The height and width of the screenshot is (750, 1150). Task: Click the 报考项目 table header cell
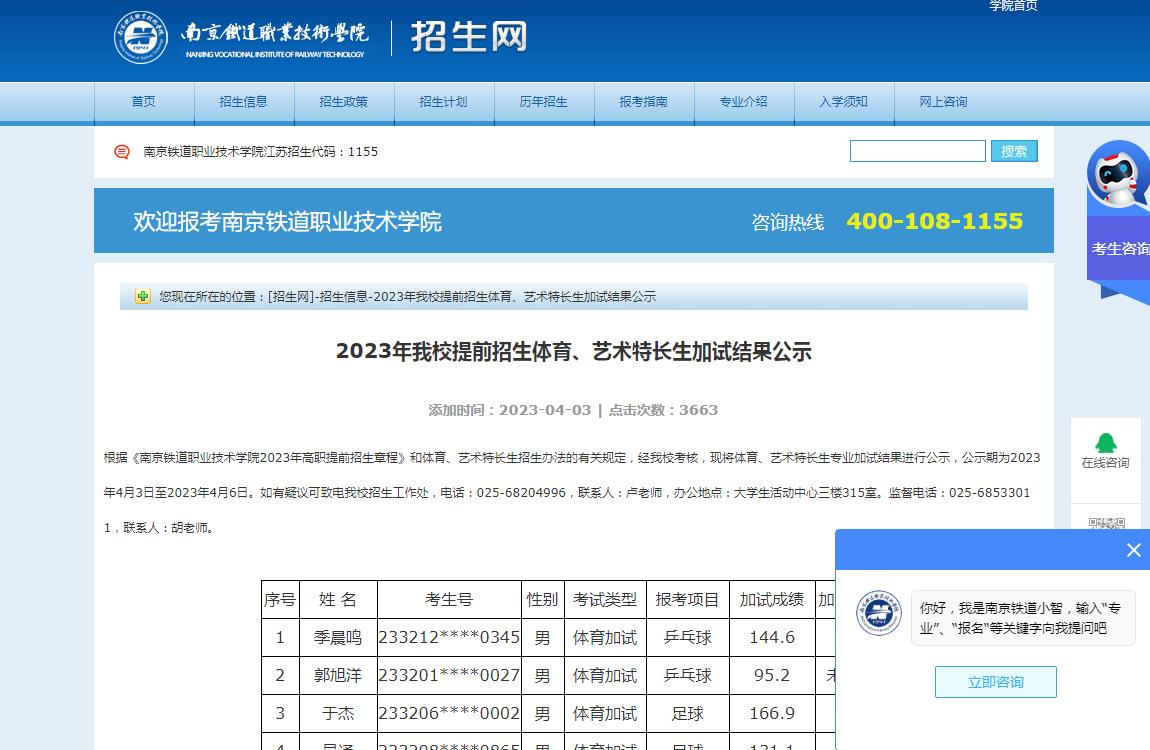tap(687, 600)
